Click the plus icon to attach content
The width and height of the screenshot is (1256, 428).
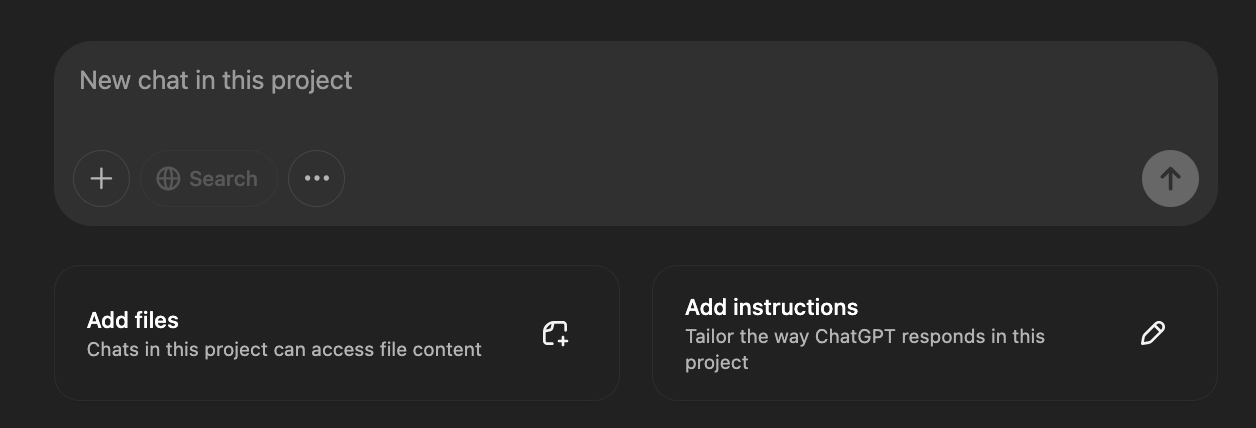pos(101,179)
